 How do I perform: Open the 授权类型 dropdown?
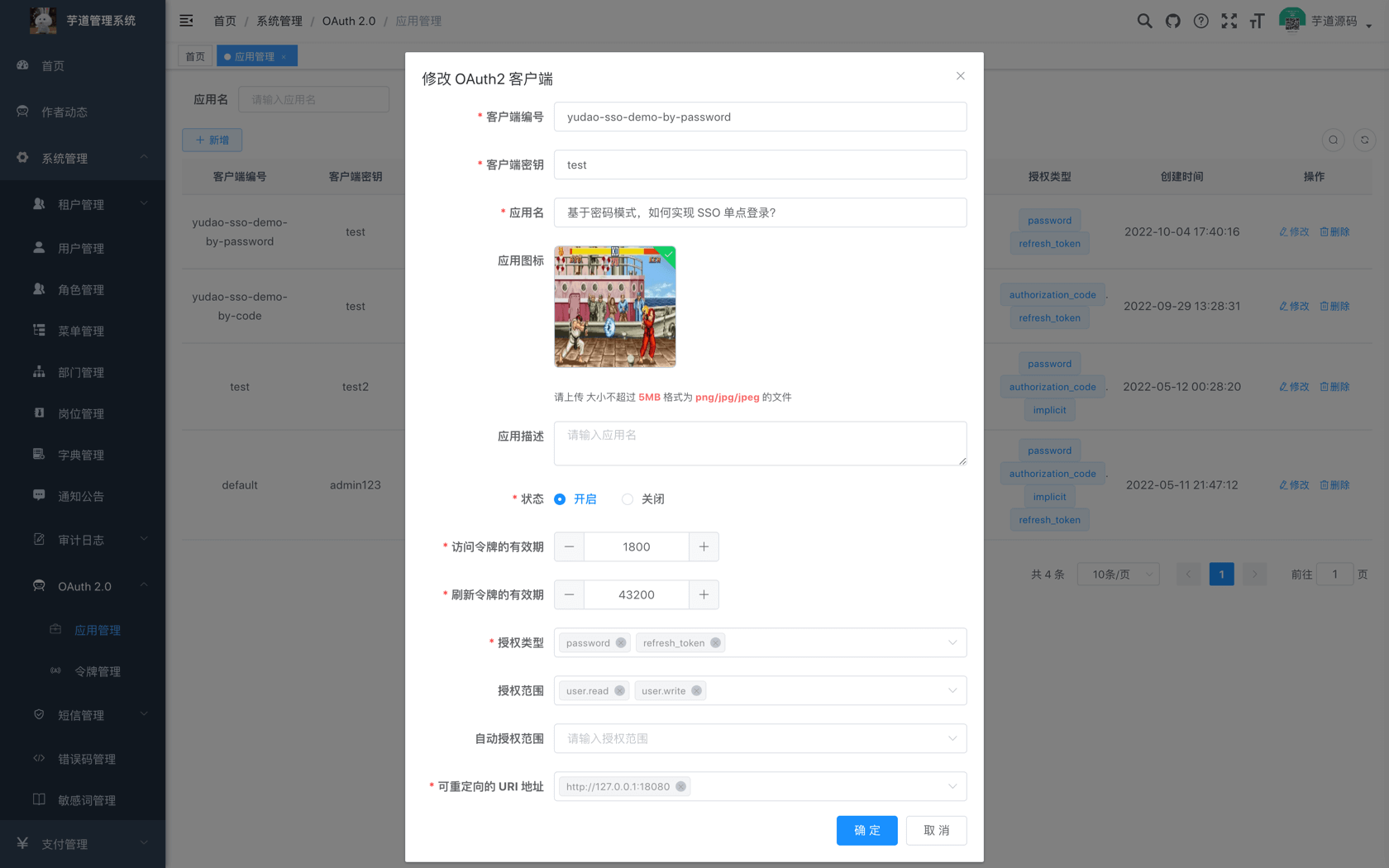pos(953,642)
